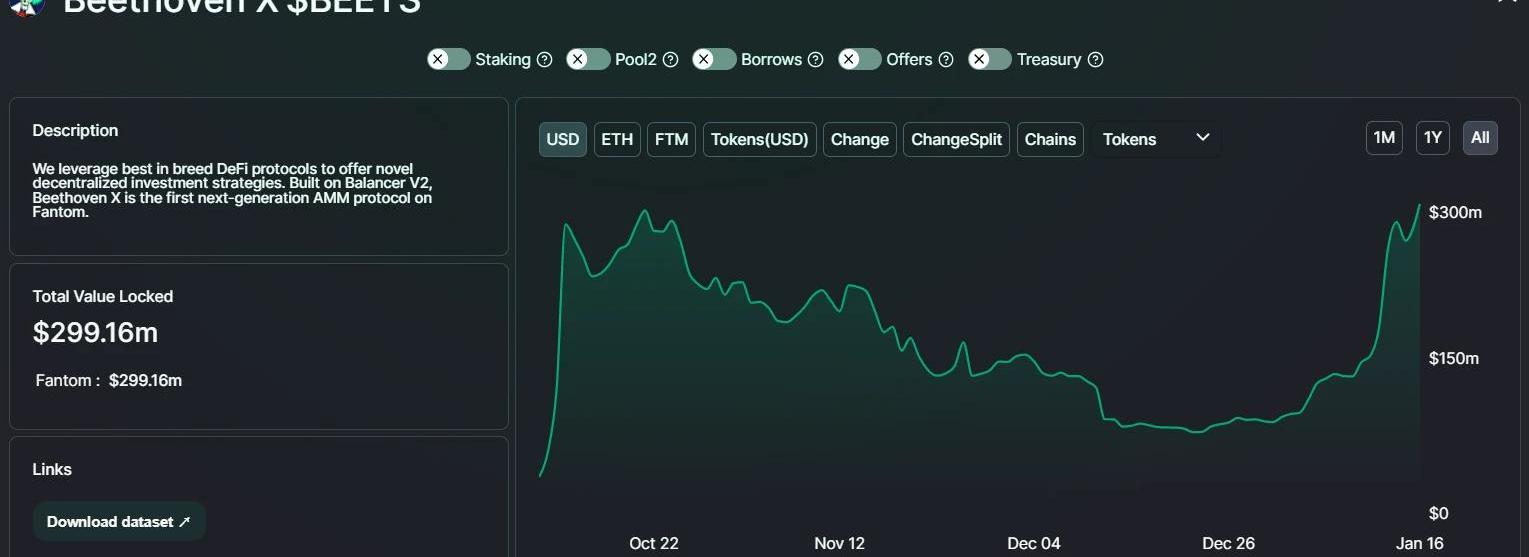Toggle Borrows switch on

(x=714, y=59)
